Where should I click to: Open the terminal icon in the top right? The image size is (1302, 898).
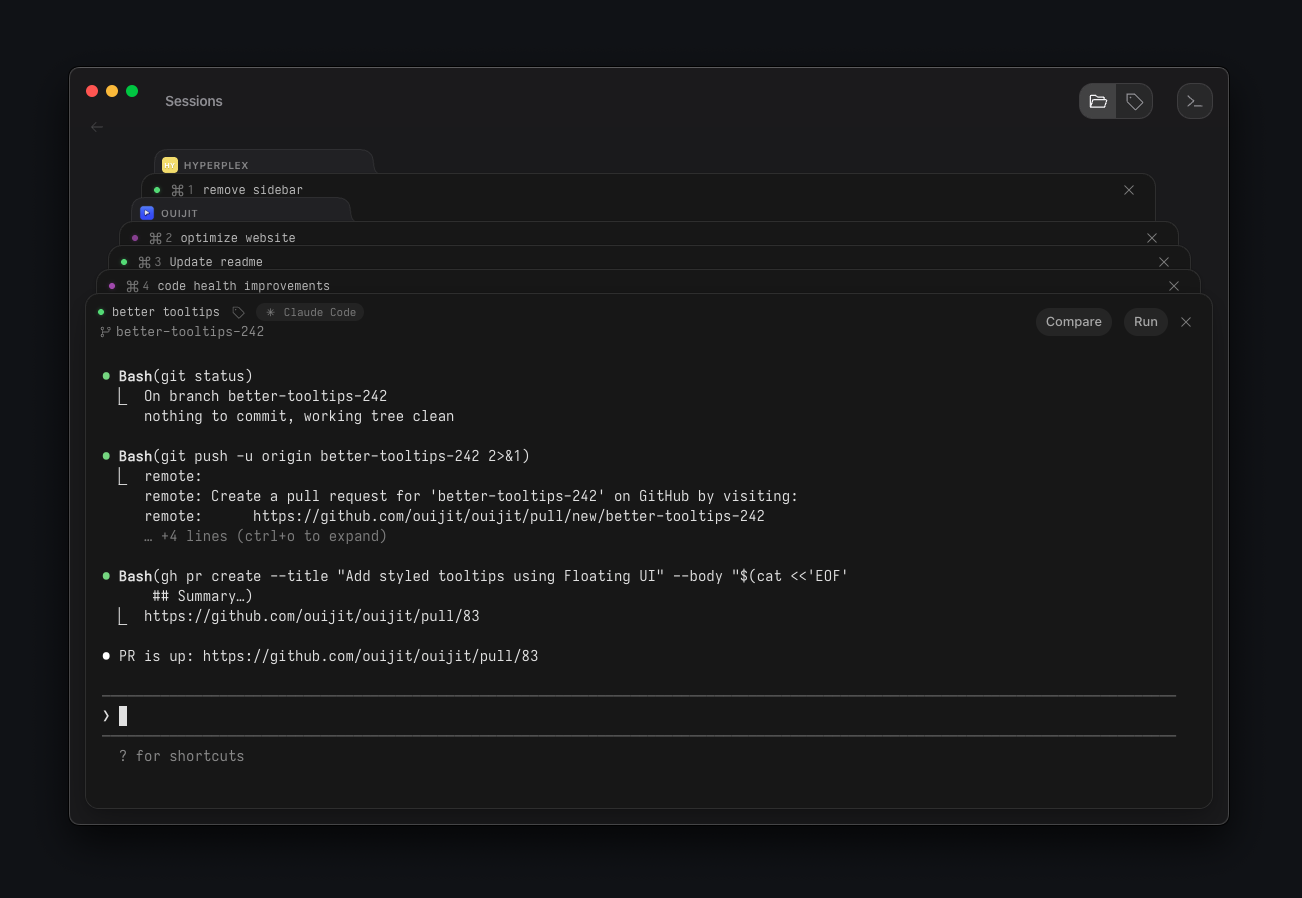coord(1194,101)
